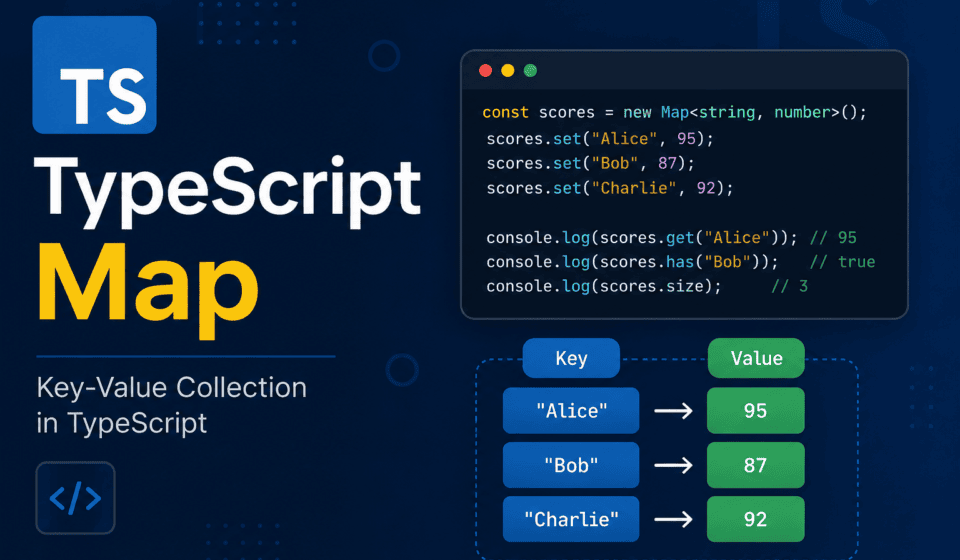Click the arrow between "Alice" and 95
960x560 pixels.
coord(673,411)
